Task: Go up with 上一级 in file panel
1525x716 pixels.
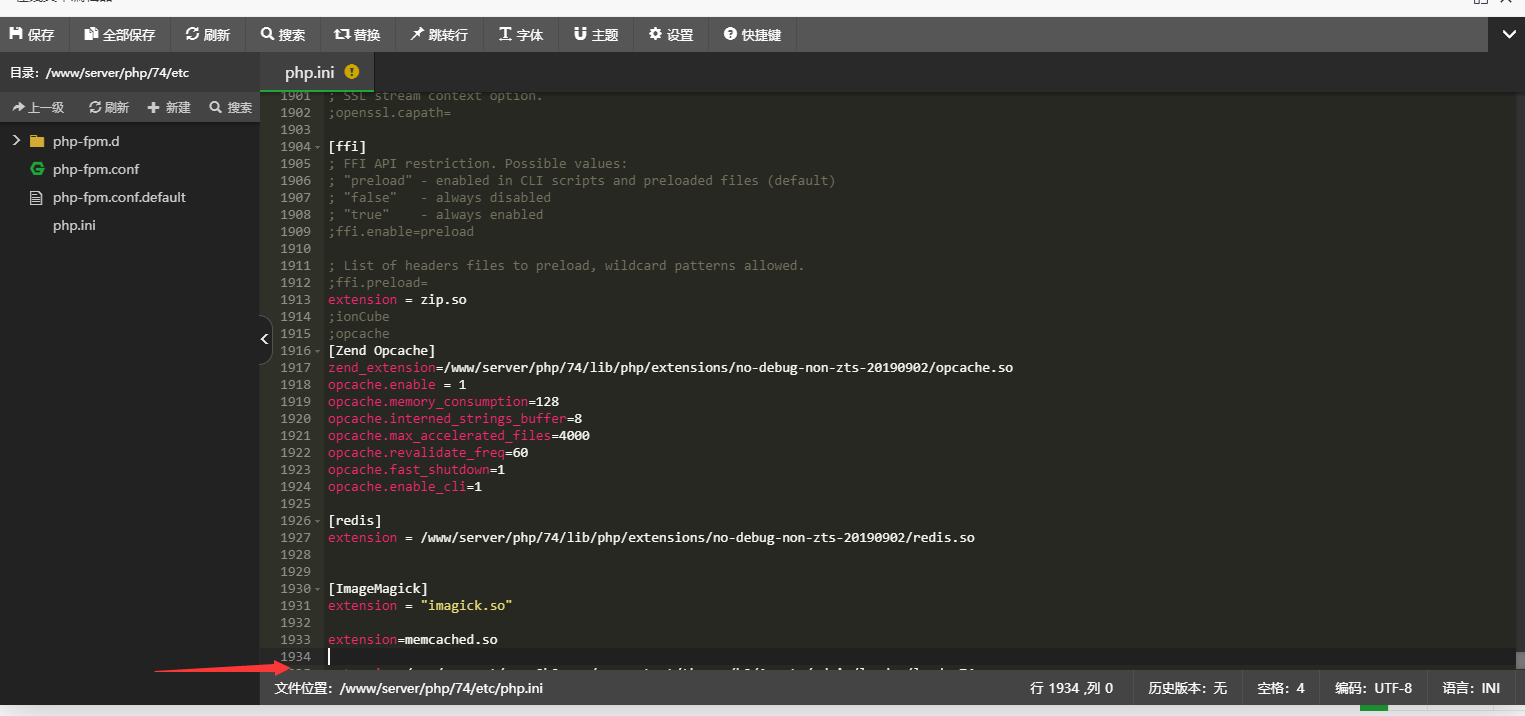Action: [x=39, y=107]
